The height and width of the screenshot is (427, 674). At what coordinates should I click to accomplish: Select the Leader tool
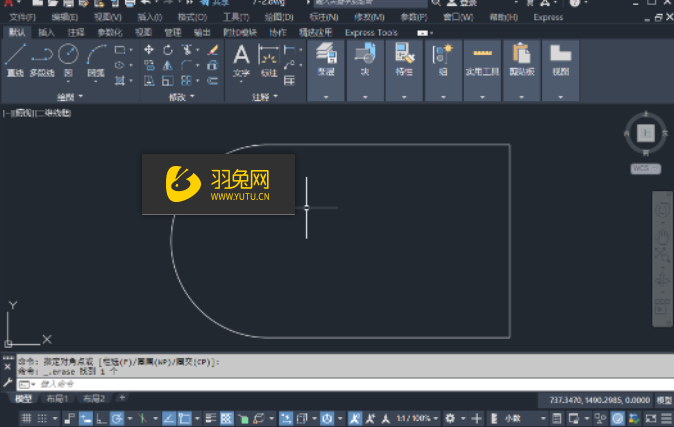289,65
